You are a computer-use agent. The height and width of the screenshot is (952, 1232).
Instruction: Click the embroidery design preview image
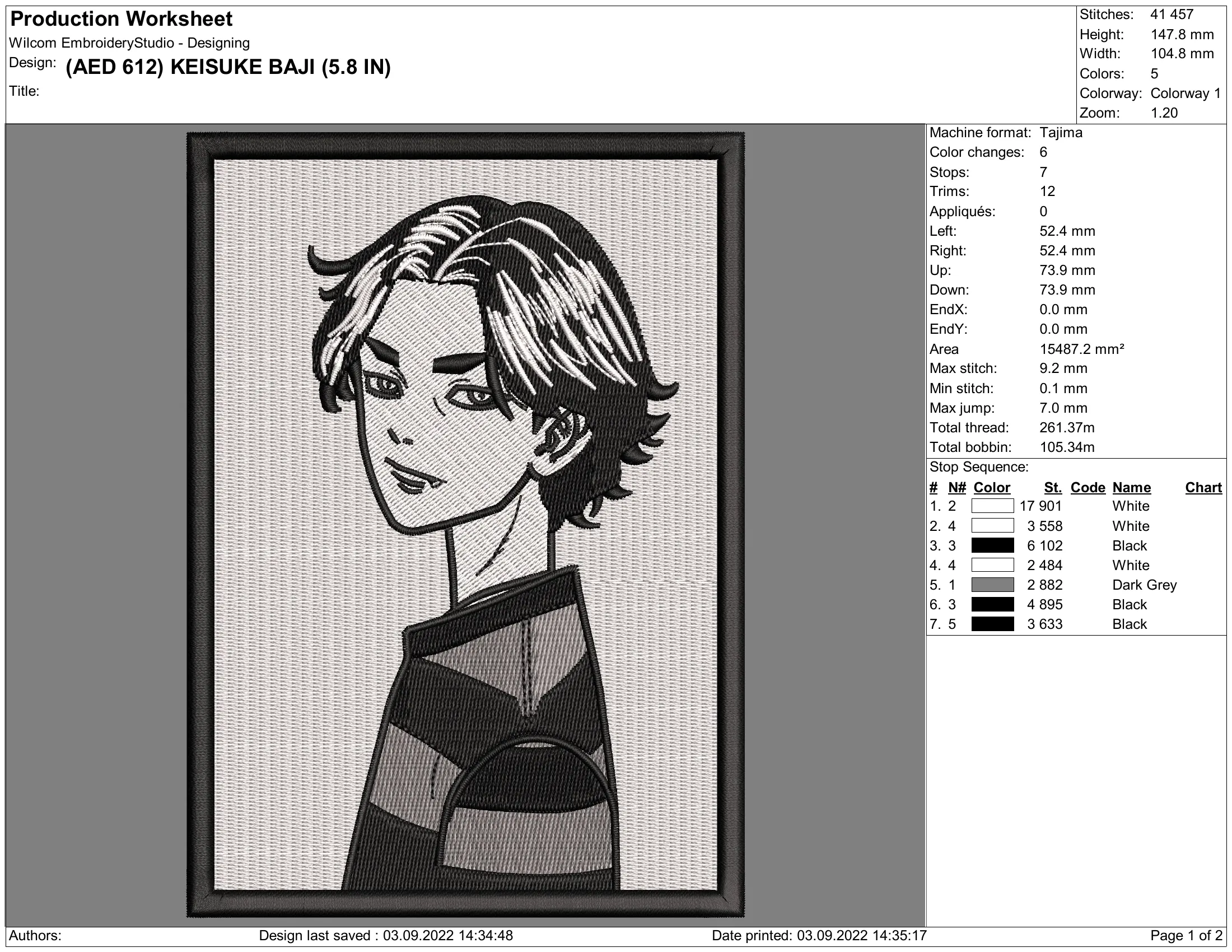click(465, 525)
